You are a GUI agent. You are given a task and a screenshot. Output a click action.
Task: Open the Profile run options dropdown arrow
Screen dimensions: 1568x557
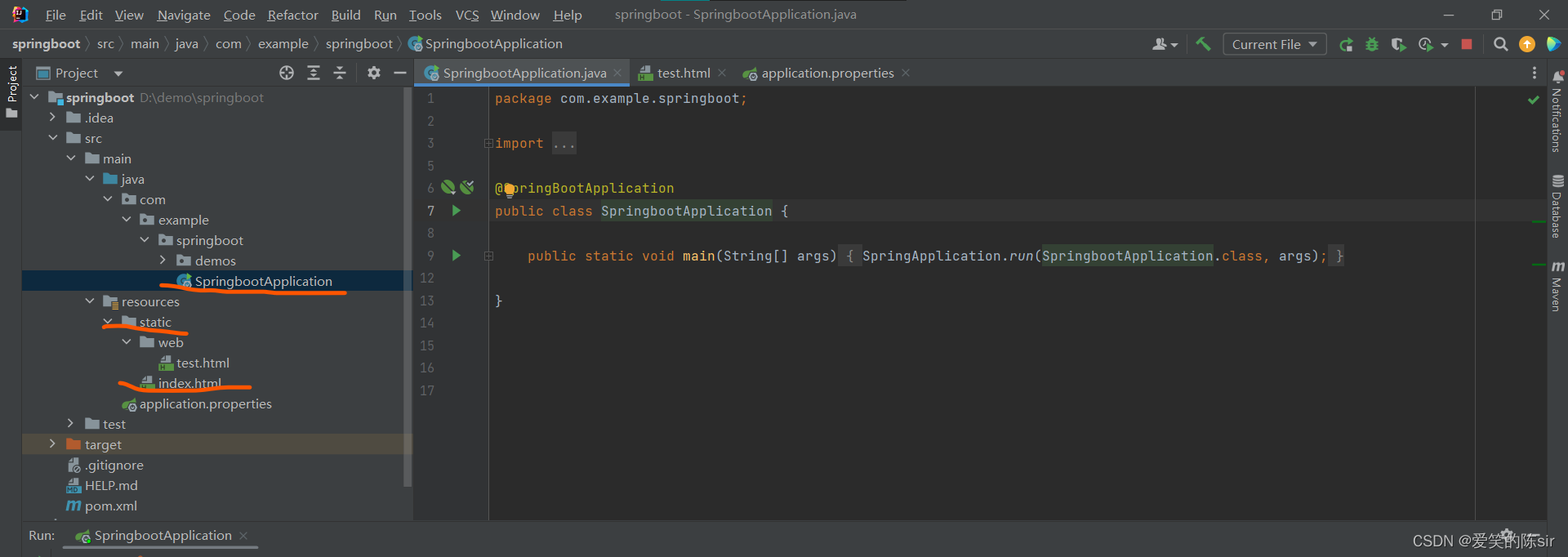[1444, 45]
